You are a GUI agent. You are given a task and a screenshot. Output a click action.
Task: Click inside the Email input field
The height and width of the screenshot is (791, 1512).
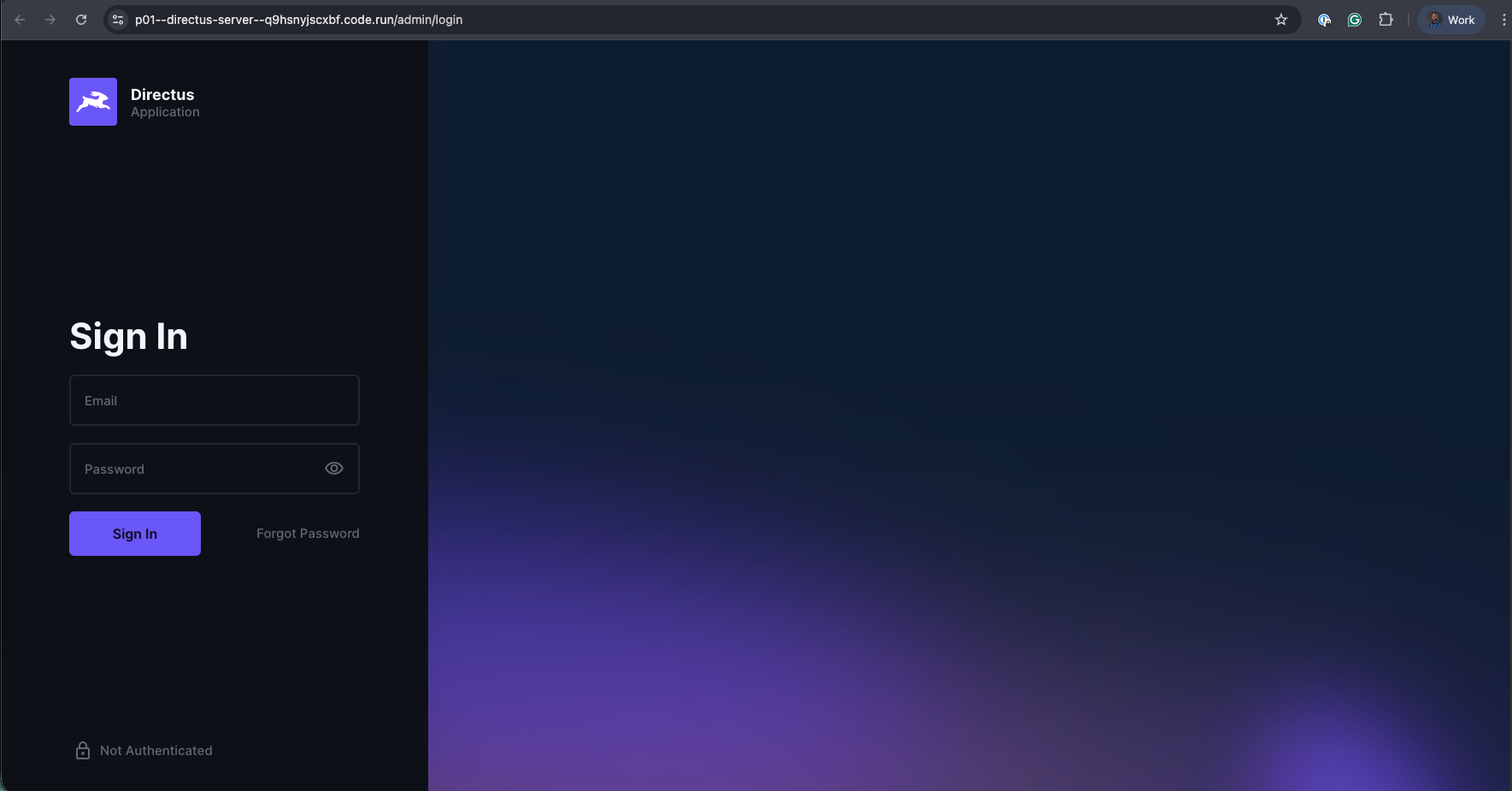(214, 399)
